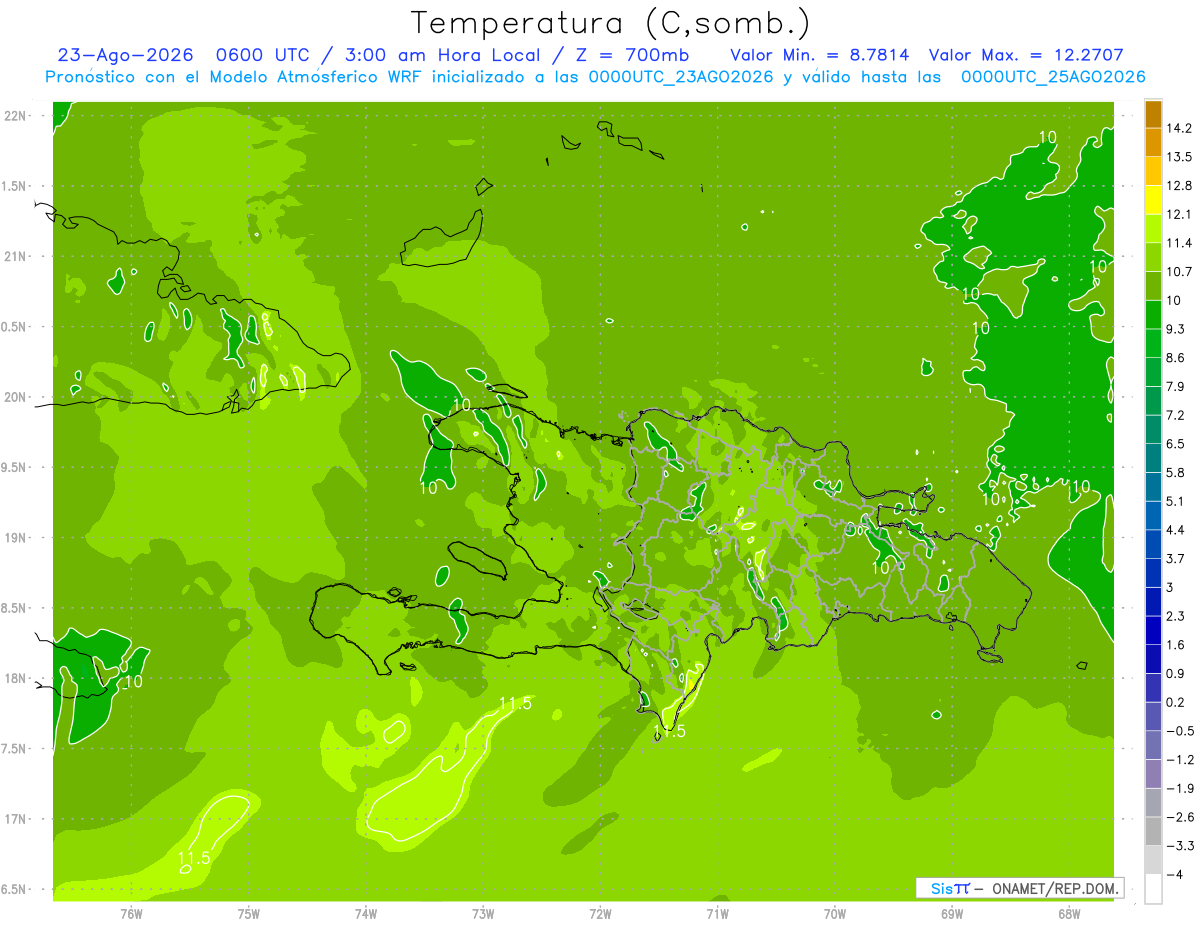Pick the gray swatch between -3.3 and -2.6
1200x927 pixels.
click(1153, 831)
